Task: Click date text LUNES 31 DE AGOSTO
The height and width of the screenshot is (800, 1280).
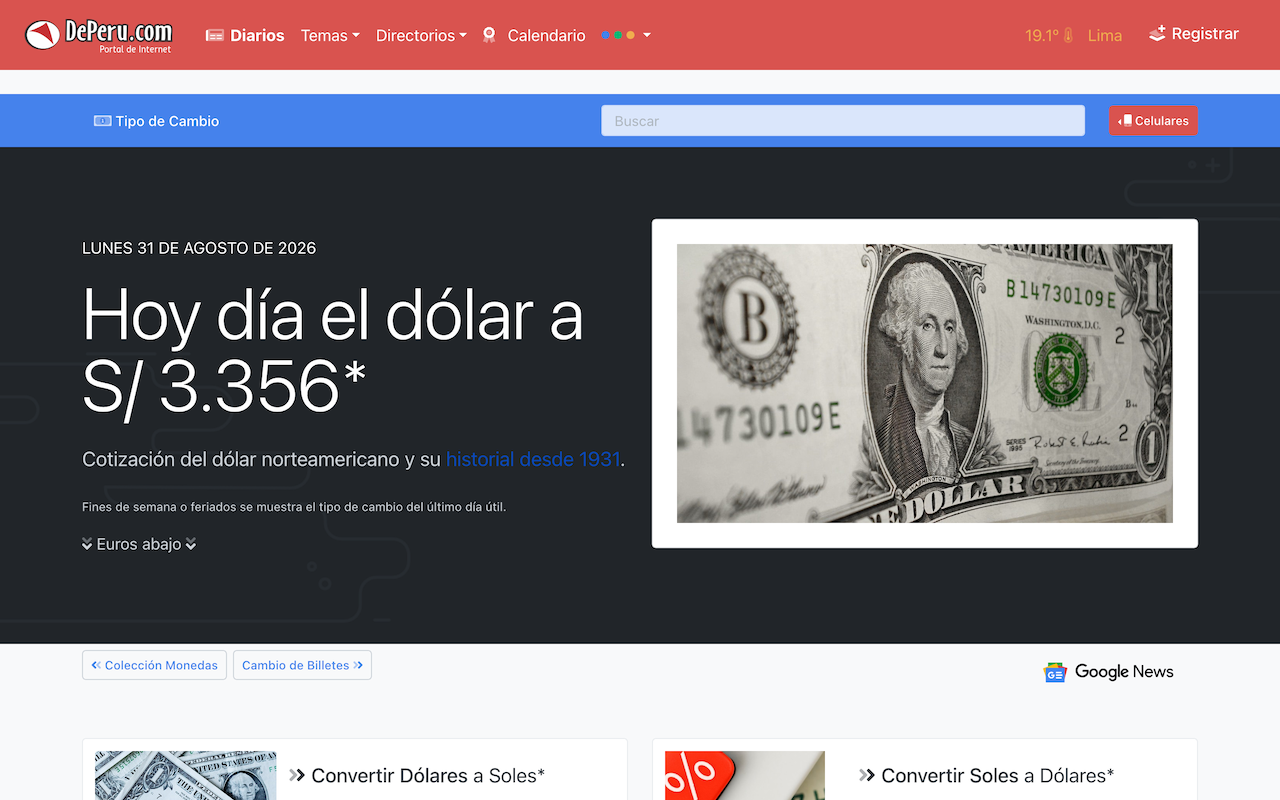Action: pos(199,248)
